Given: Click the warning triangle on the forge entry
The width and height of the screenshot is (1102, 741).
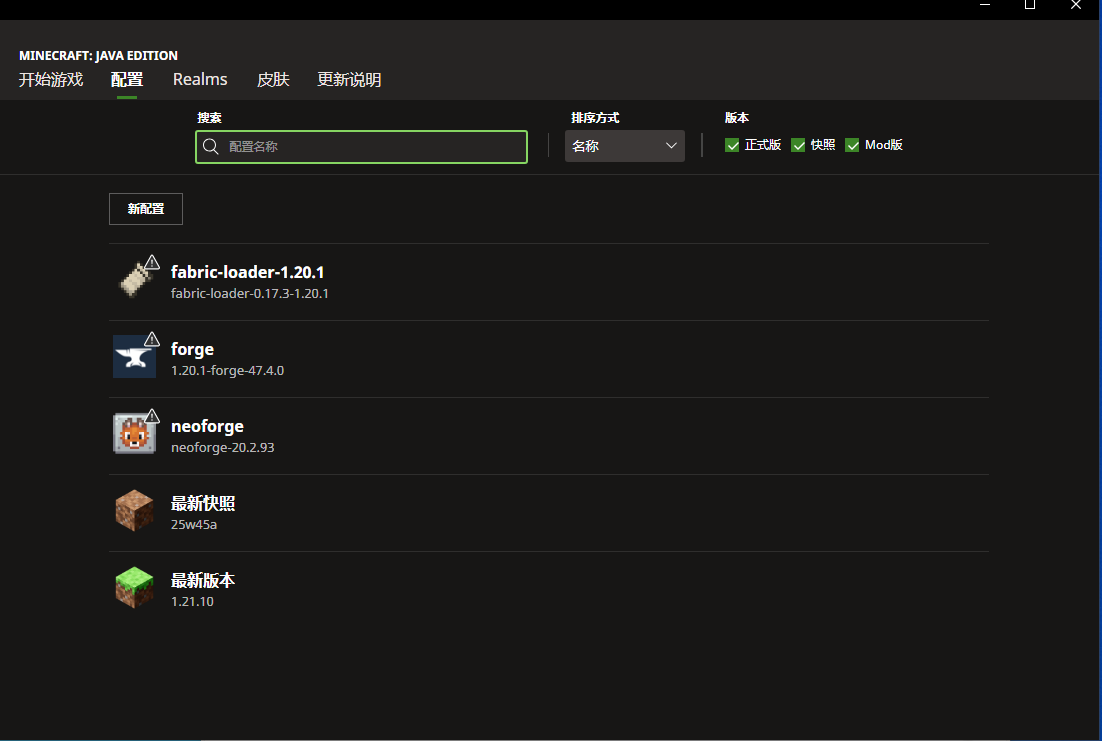Looking at the screenshot, I should [152, 337].
